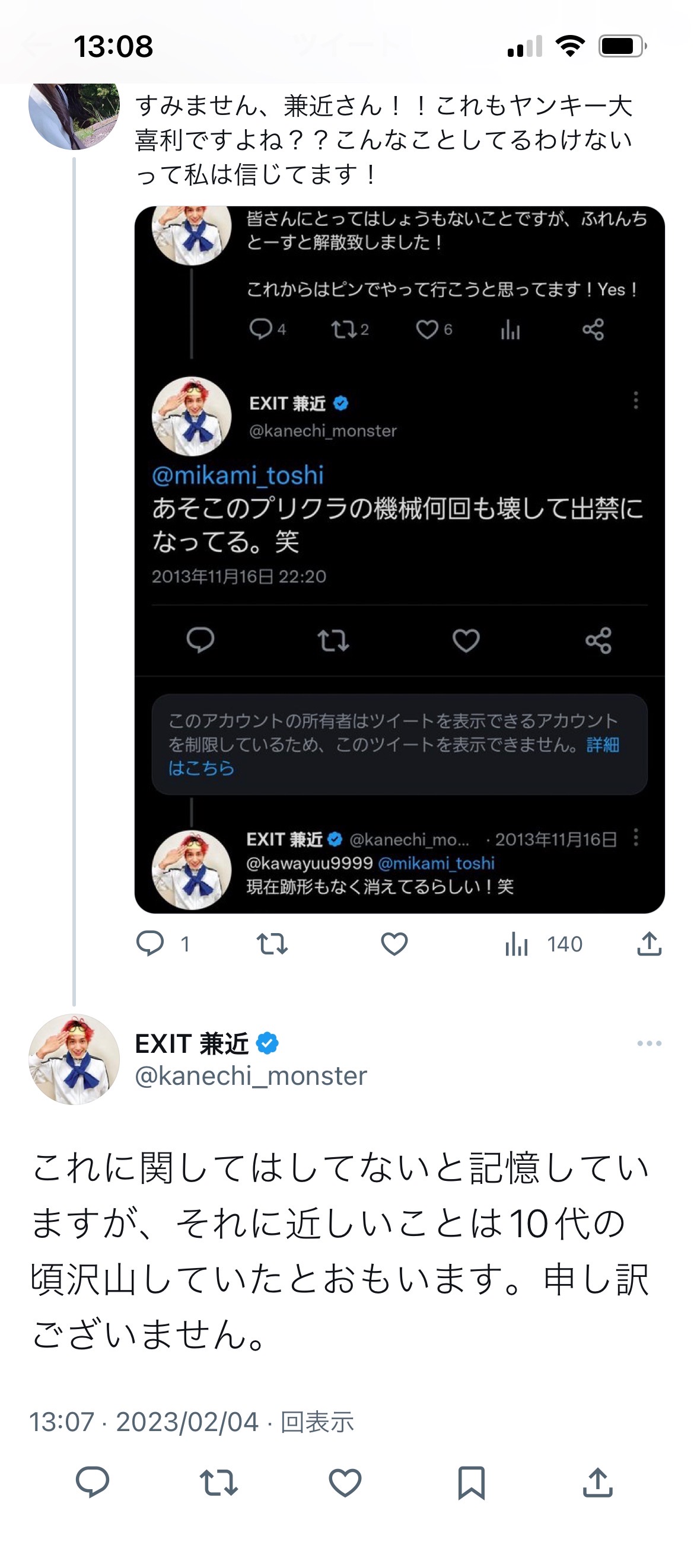
Task: Share the main tweet via the upload arrow icon
Action: pyautogui.click(x=597, y=1481)
